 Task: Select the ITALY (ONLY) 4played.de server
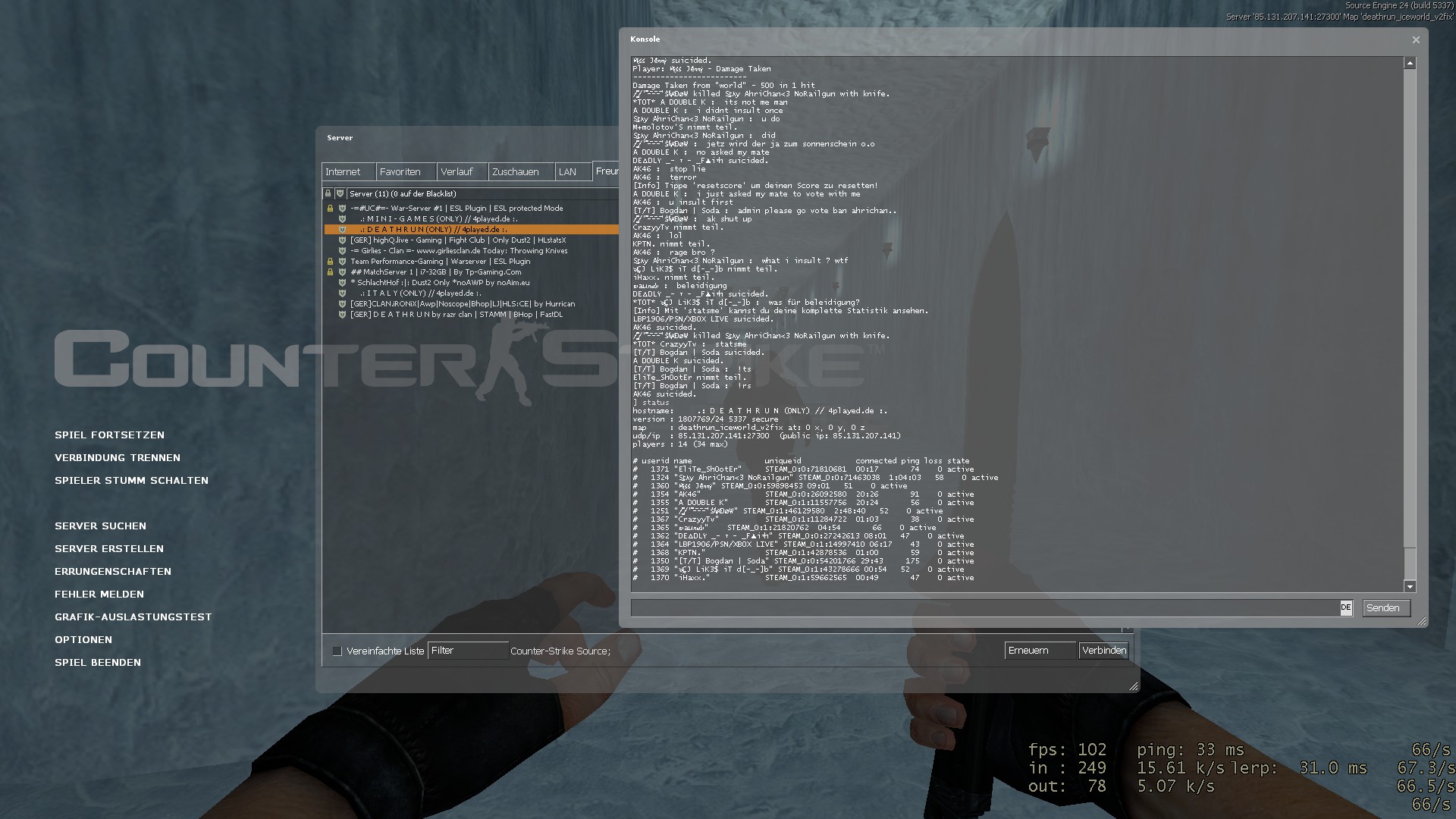coord(471,293)
